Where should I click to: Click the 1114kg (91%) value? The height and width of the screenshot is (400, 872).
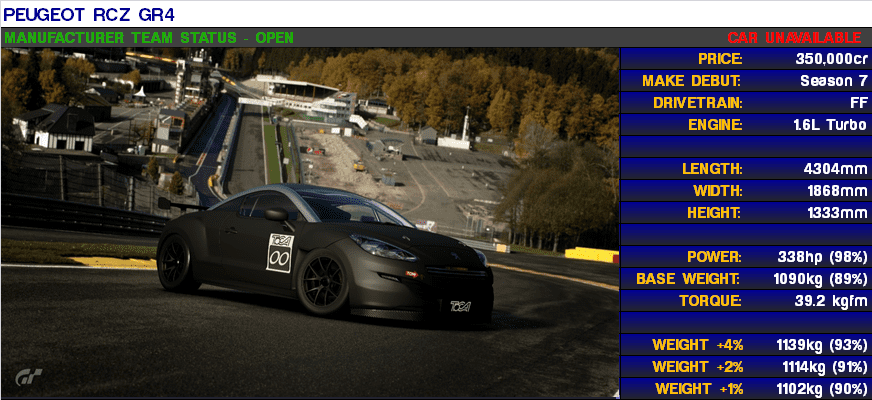pos(824,367)
